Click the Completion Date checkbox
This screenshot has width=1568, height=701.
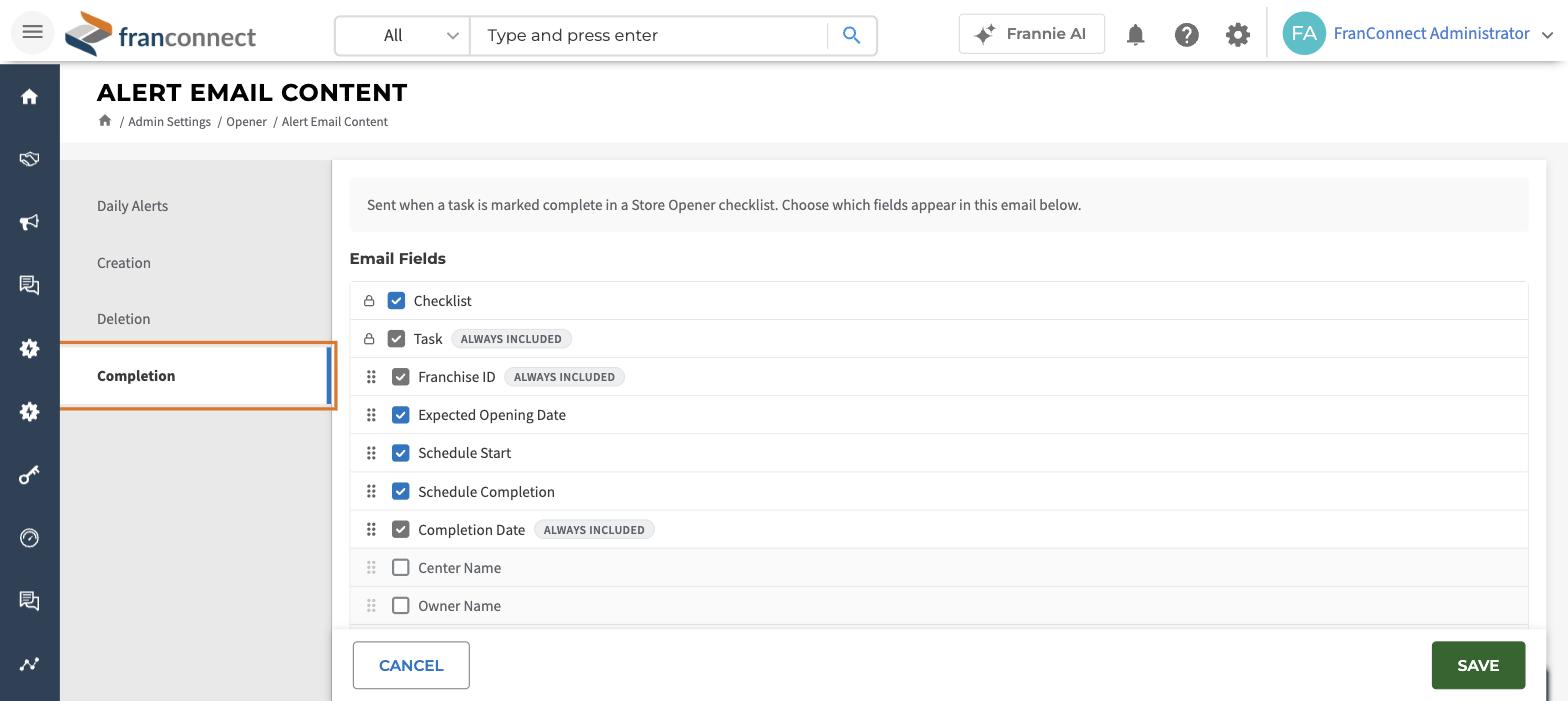click(400, 529)
